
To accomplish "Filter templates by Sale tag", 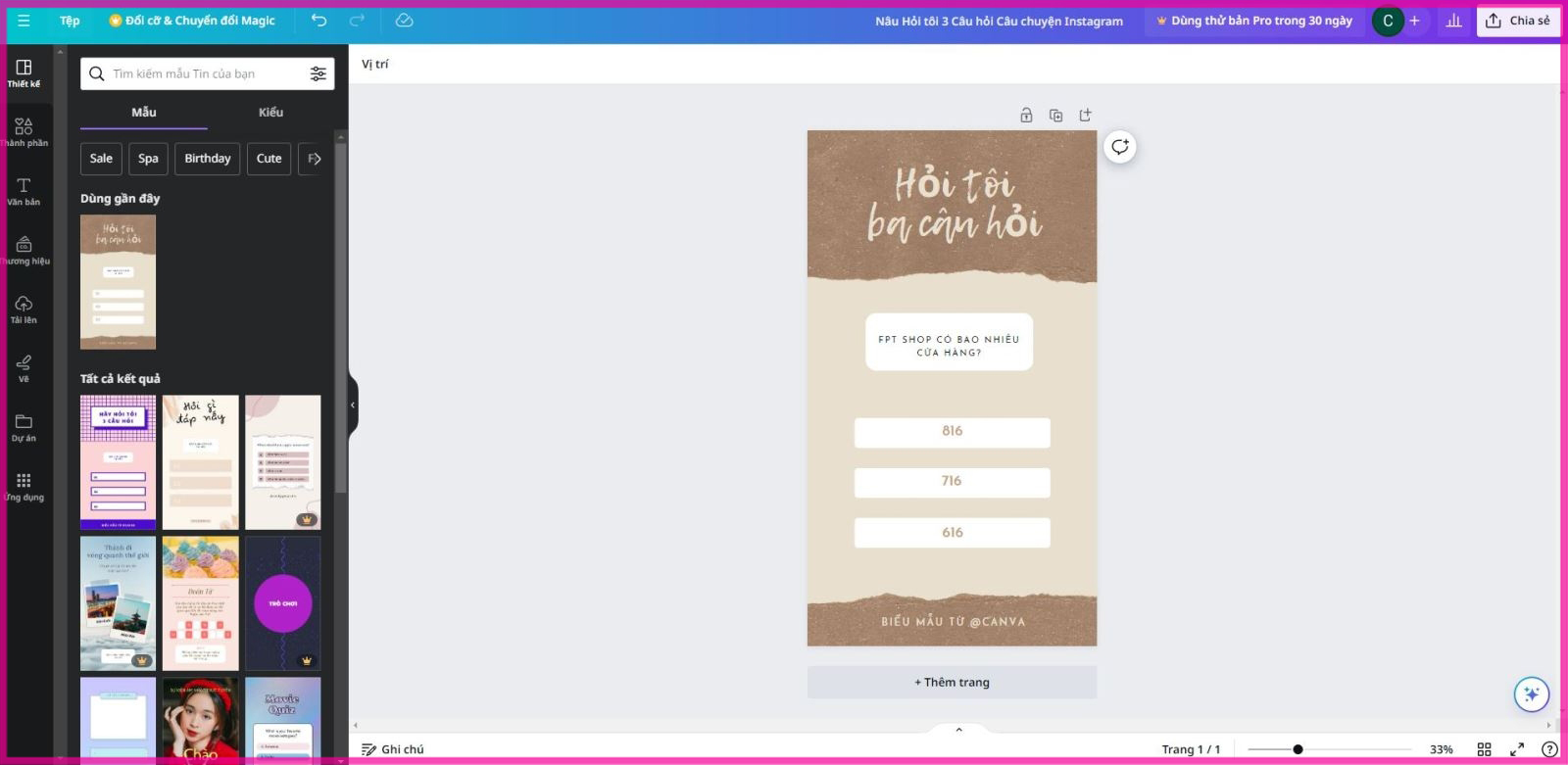I will (101, 159).
